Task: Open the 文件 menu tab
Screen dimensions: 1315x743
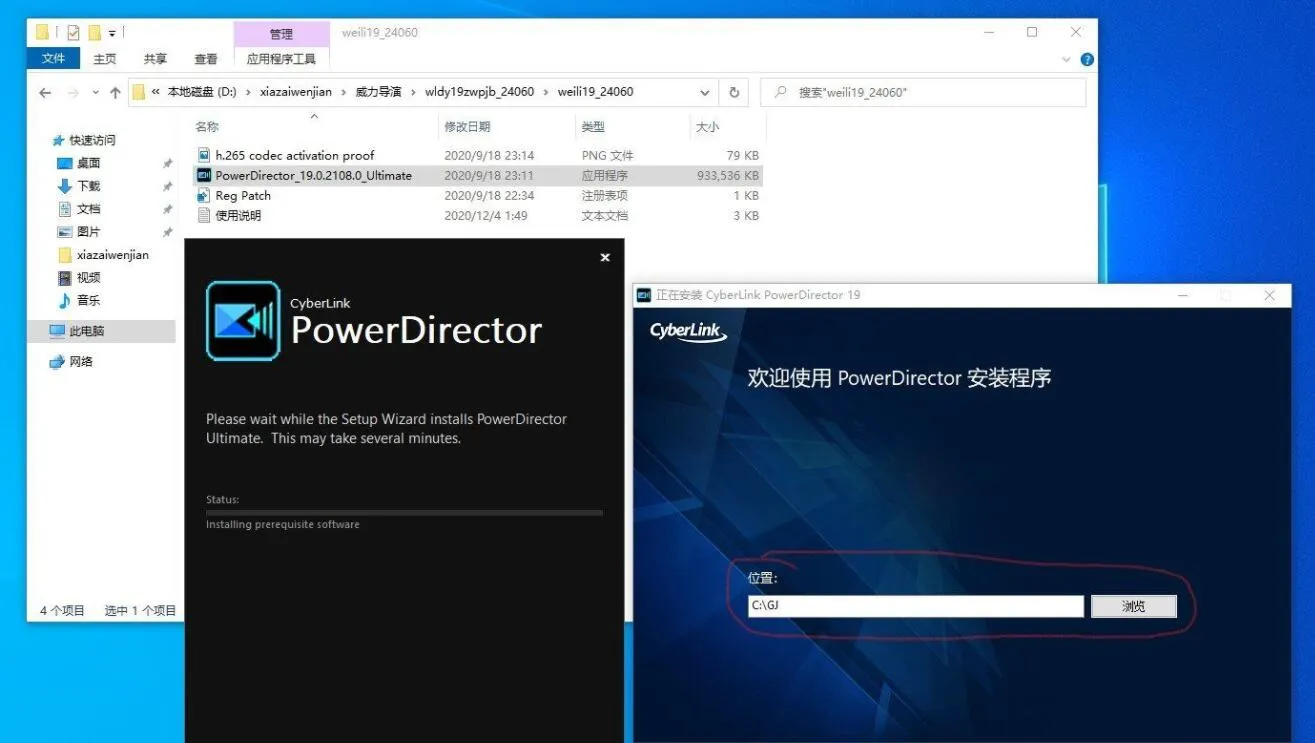Action: click(54, 59)
